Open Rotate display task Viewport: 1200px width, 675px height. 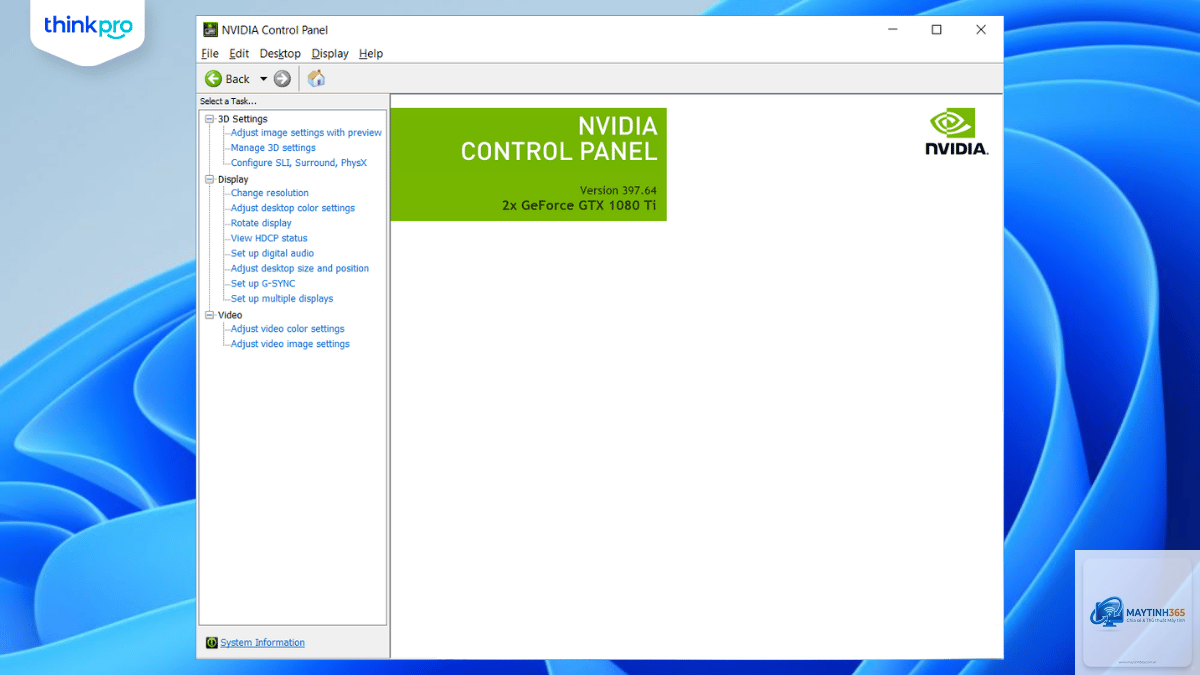pos(261,223)
